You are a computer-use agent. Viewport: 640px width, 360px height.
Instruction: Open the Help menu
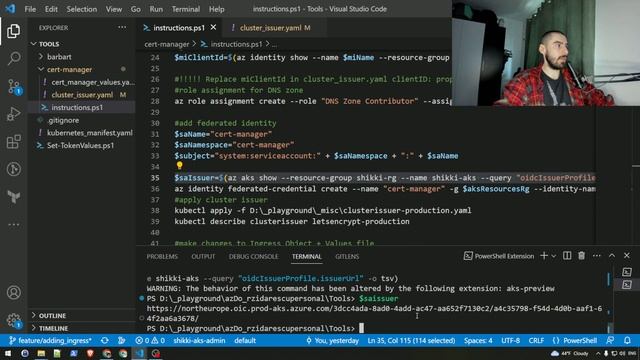217,9
